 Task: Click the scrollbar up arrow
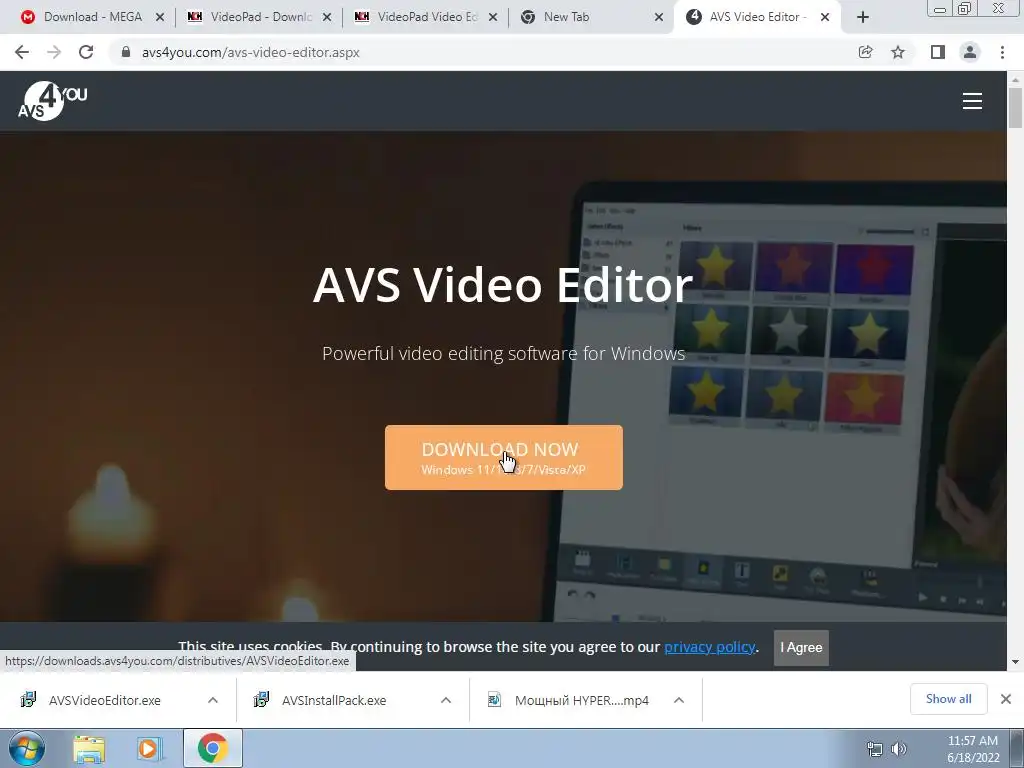[x=1015, y=79]
